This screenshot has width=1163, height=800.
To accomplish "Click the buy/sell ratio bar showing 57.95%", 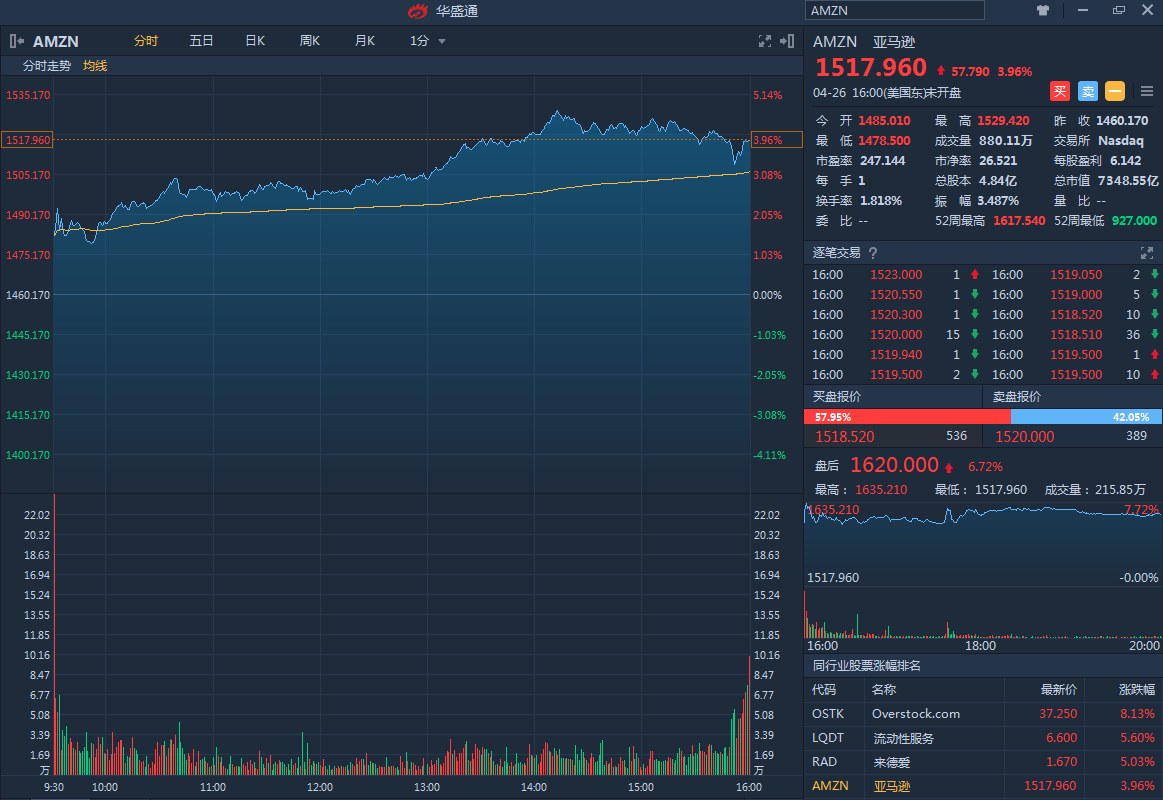I will click(880, 417).
